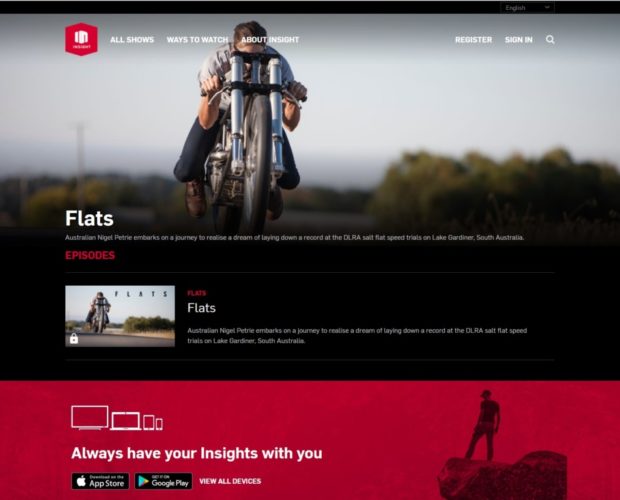Click the TV screen device icon
Viewport: 620px width, 500px height.
pyautogui.click(x=90, y=417)
